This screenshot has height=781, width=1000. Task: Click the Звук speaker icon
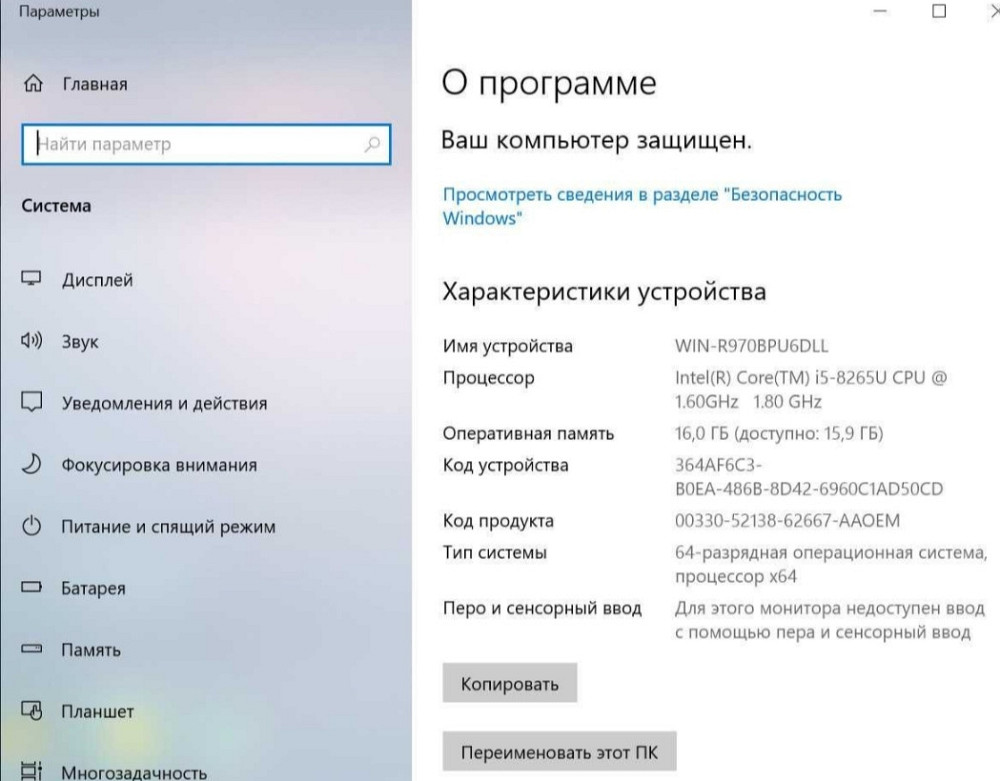point(33,342)
